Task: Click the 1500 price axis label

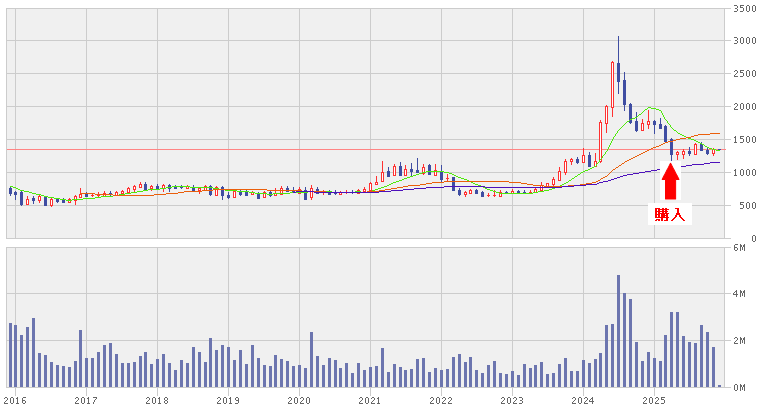Action: pos(743,140)
